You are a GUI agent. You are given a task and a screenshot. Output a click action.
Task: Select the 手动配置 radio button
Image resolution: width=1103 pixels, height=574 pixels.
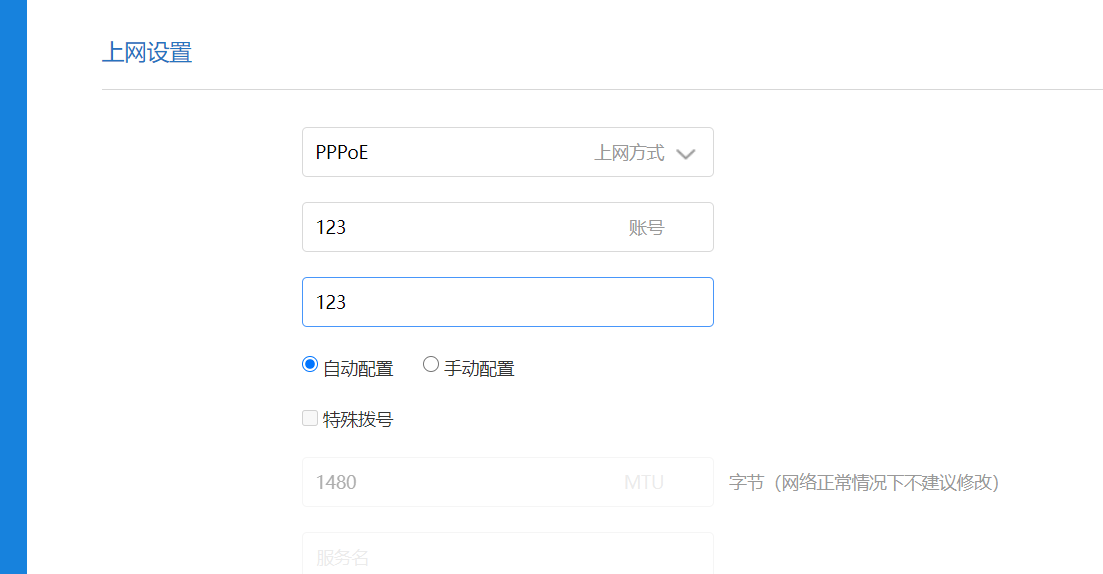(x=431, y=365)
